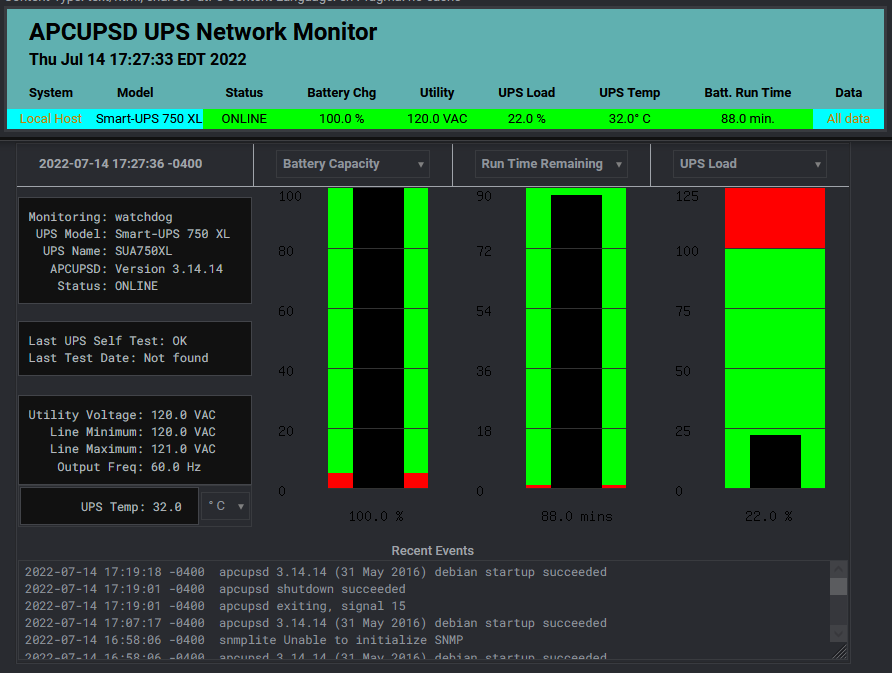Viewport: 892px width, 673px height.
Task: Click the apcupsd exiting, signal 15 event
Action: click(215, 606)
